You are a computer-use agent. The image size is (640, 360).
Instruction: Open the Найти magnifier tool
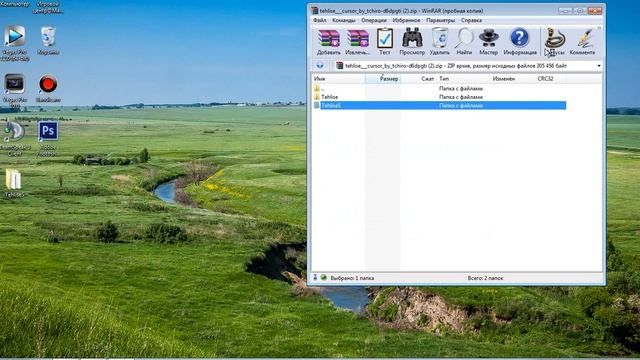(x=464, y=41)
